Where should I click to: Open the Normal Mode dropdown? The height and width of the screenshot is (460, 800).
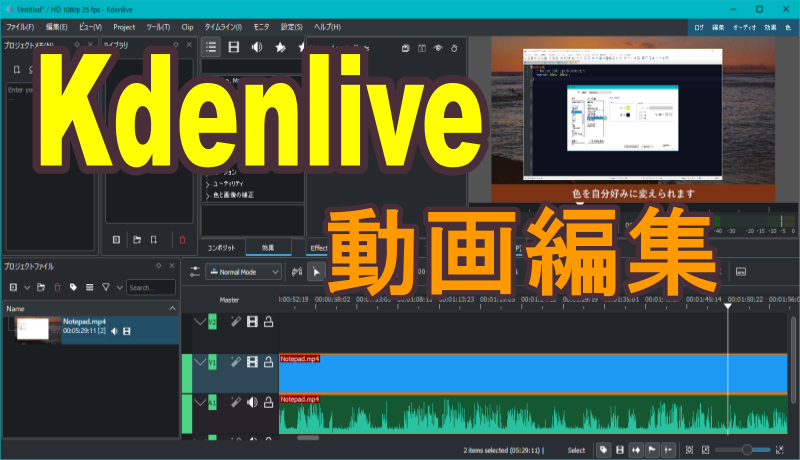243,271
